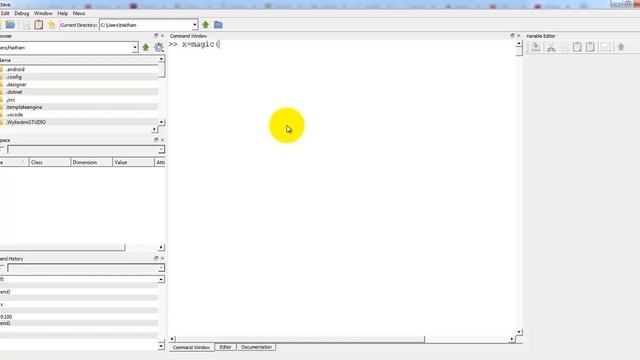Expand the Command History filter dropdown
Image resolution: width=640 pixels, height=360 pixels.
tap(161, 268)
